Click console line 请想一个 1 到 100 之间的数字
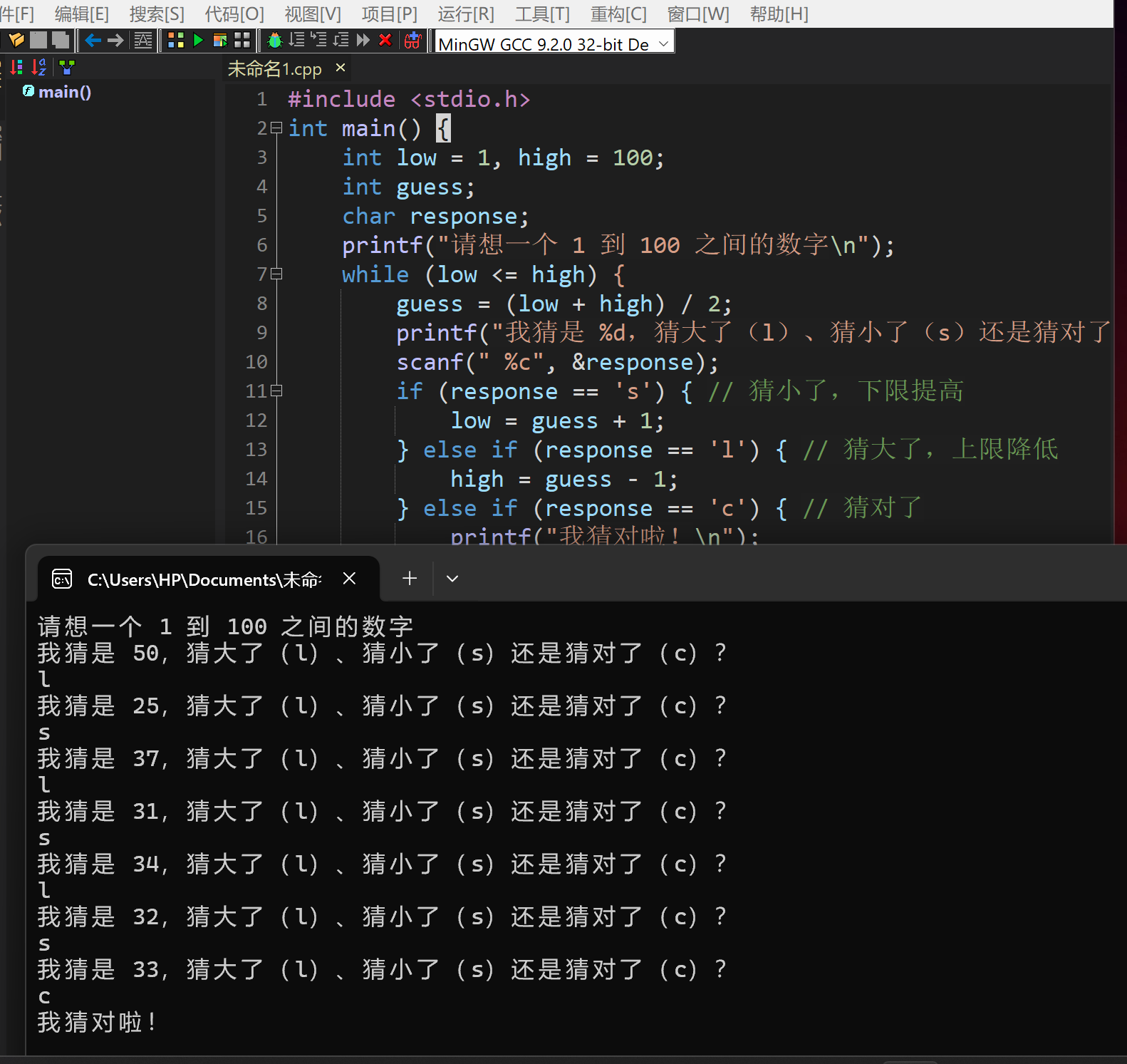This screenshot has height=1064, width=1127. [x=225, y=627]
